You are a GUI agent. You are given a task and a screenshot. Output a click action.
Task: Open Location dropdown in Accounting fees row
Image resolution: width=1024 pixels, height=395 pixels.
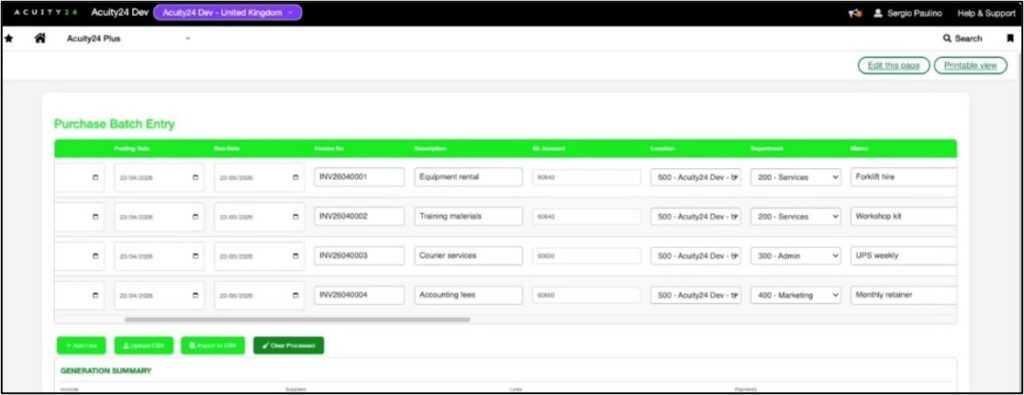pos(696,295)
